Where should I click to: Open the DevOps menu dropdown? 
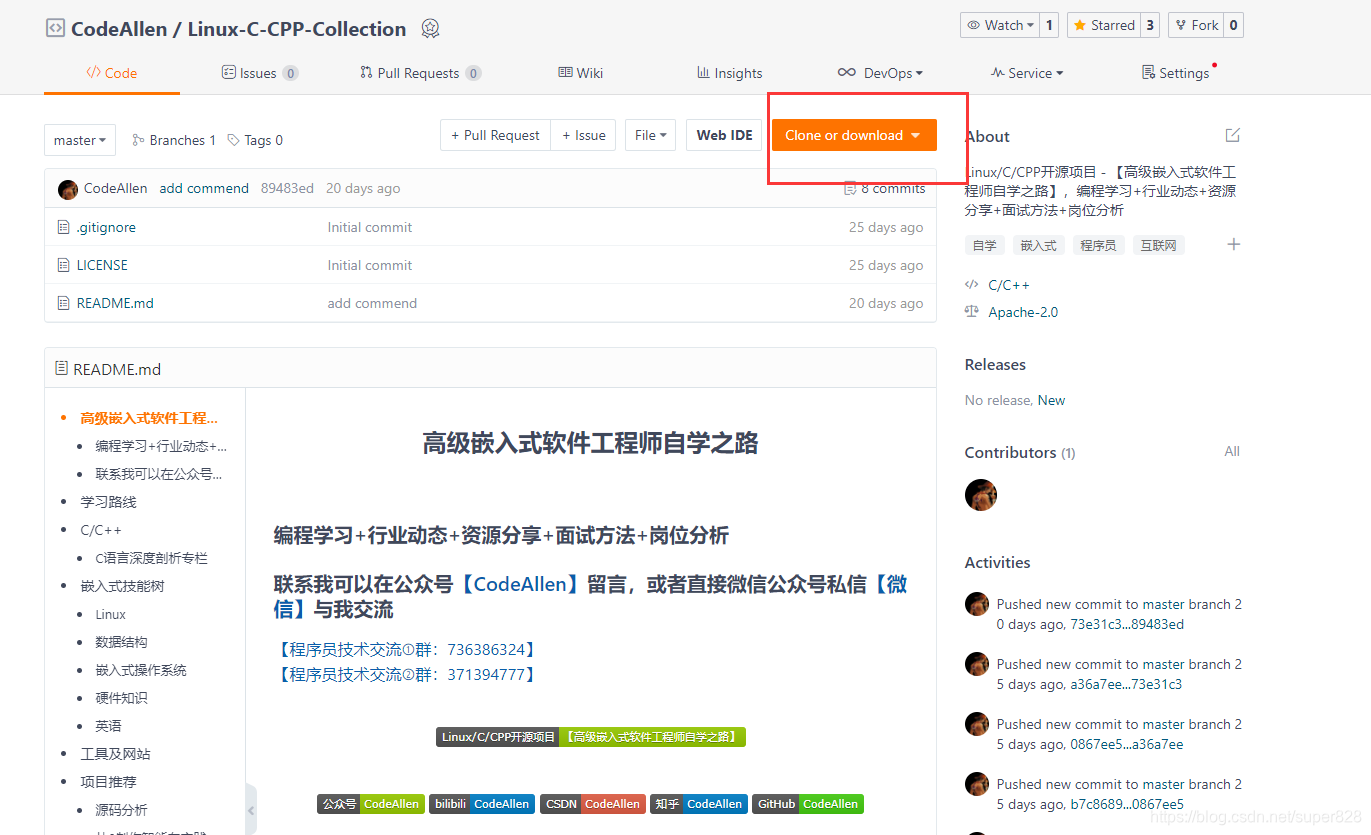(880, 73)
